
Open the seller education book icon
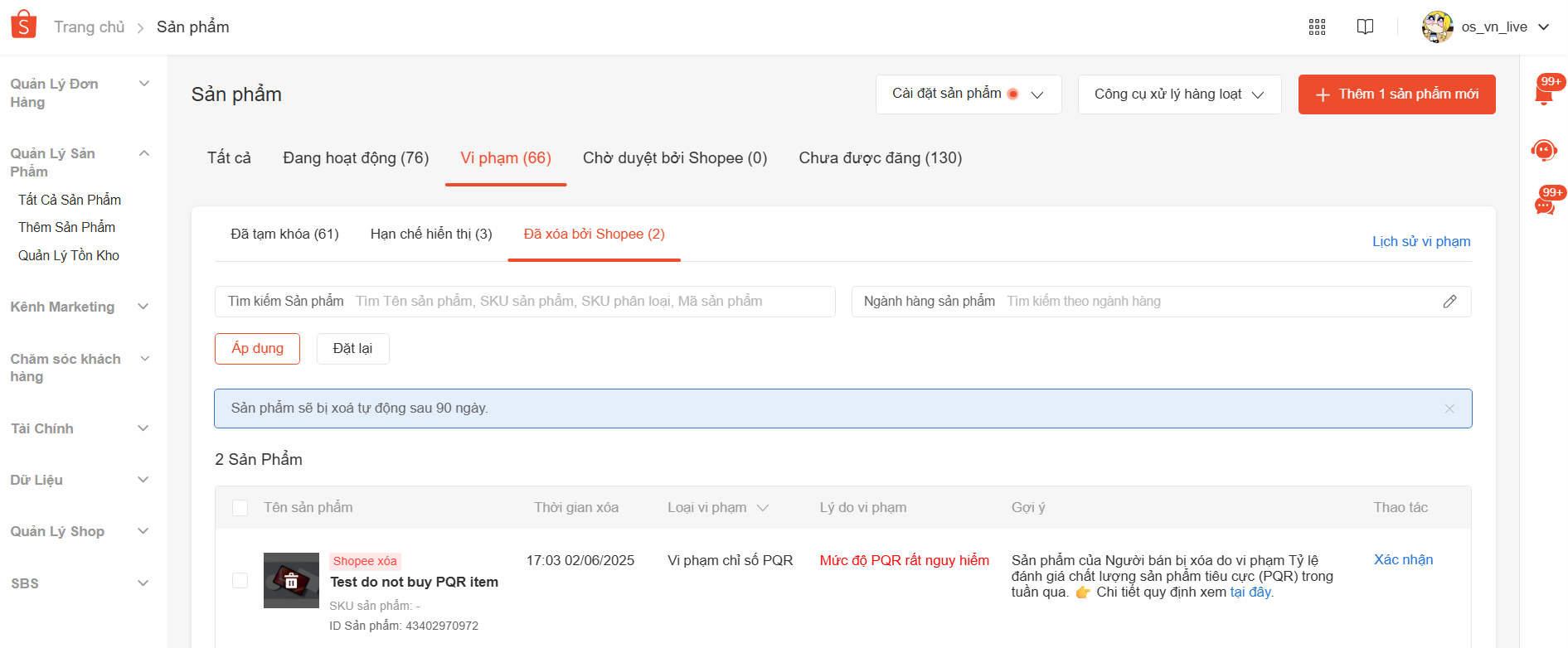coord(1365,27)
